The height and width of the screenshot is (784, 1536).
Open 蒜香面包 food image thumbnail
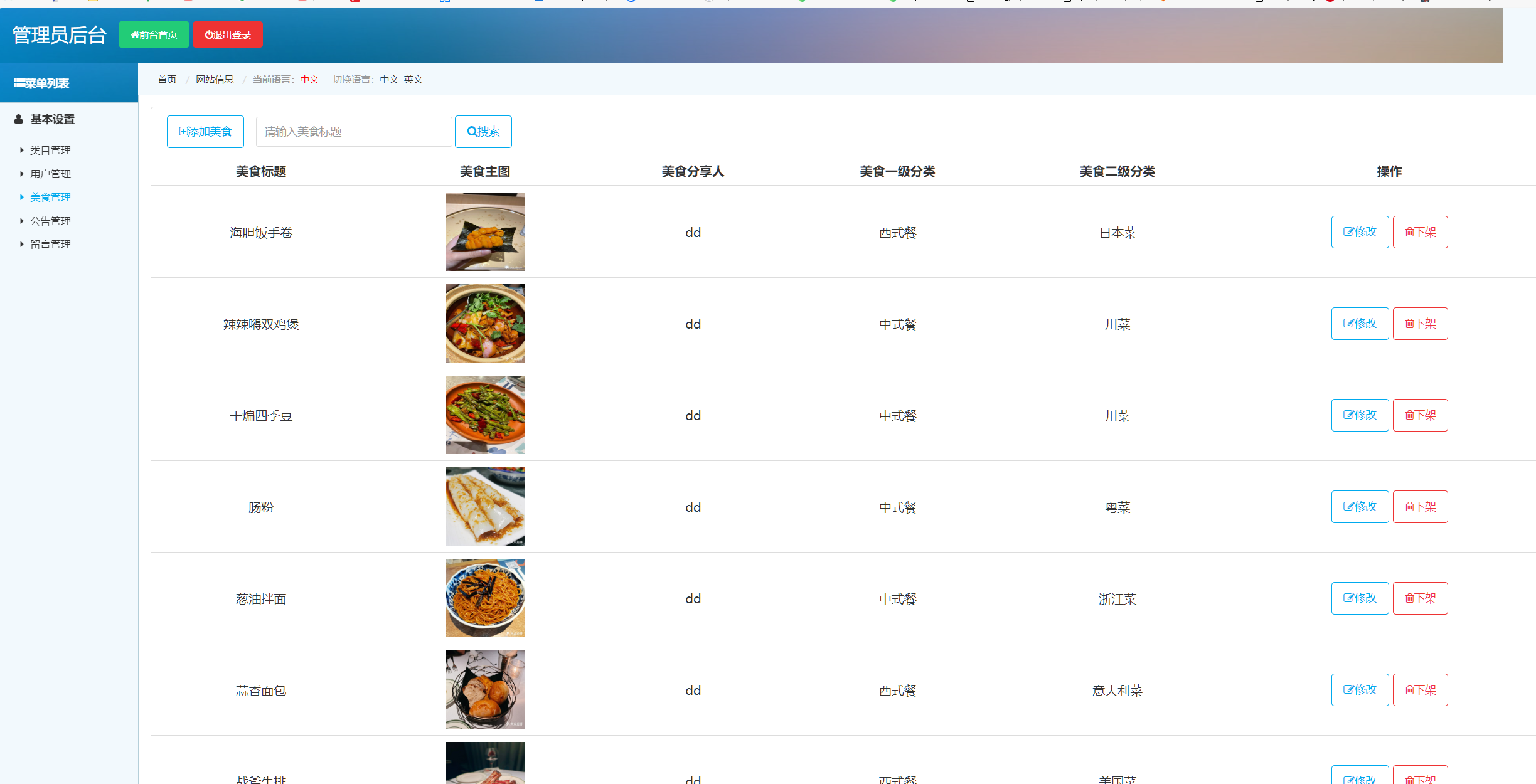[x=485, y=689]
